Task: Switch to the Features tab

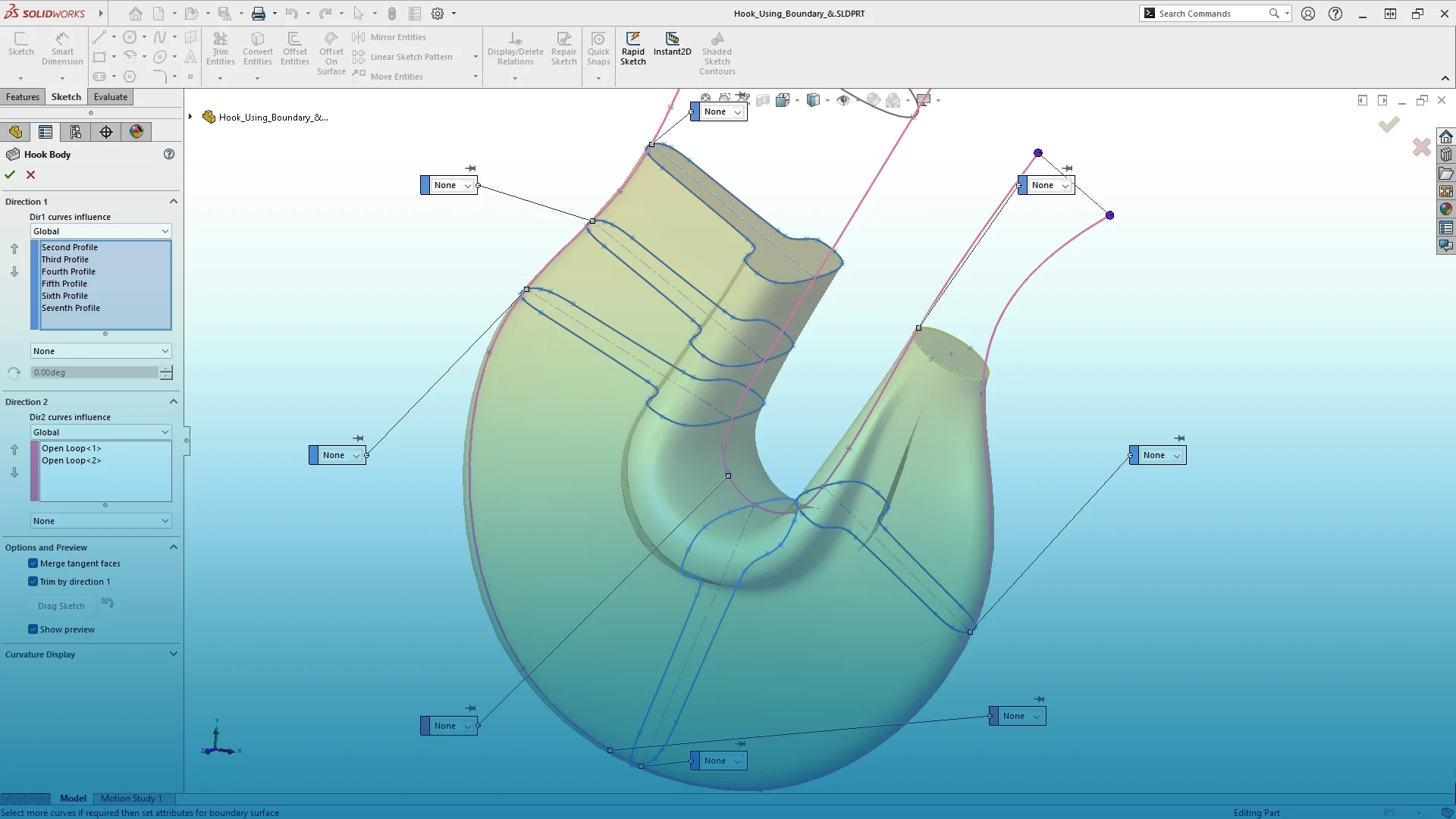Action: coord(23,97)
